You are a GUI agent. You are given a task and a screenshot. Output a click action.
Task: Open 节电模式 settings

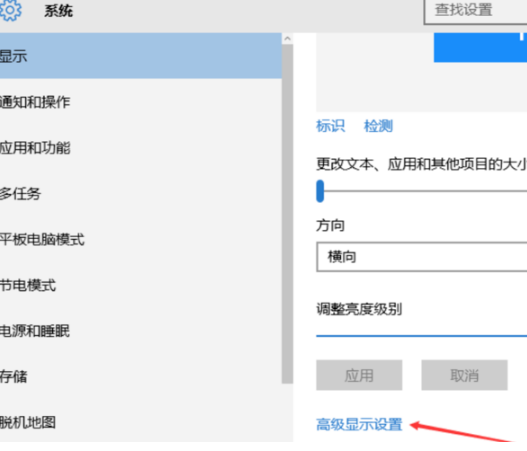click(x=141, y=285)
